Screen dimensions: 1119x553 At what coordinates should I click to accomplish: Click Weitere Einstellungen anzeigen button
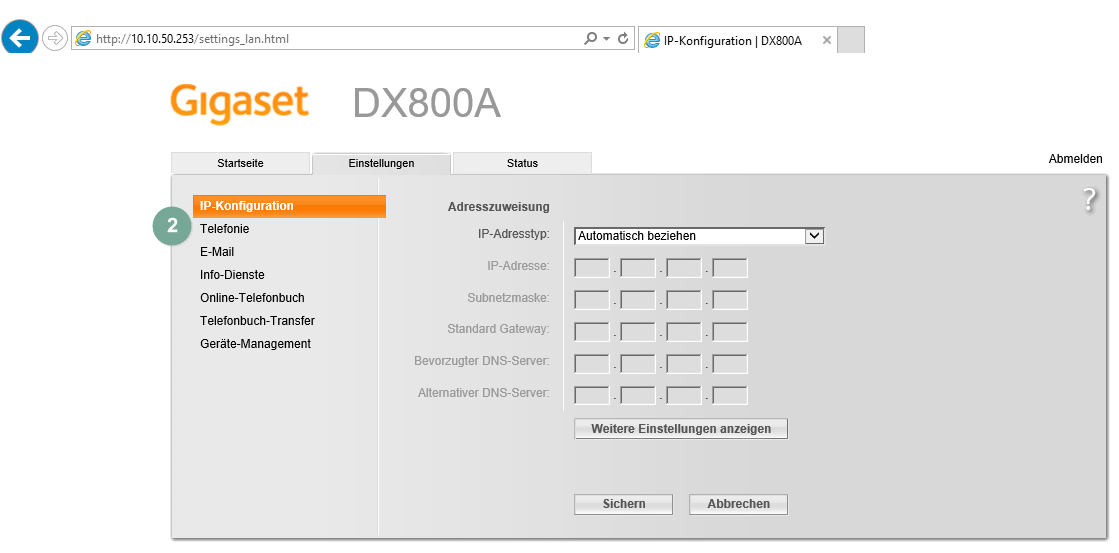pyautogui.click(x=681, y=429)
